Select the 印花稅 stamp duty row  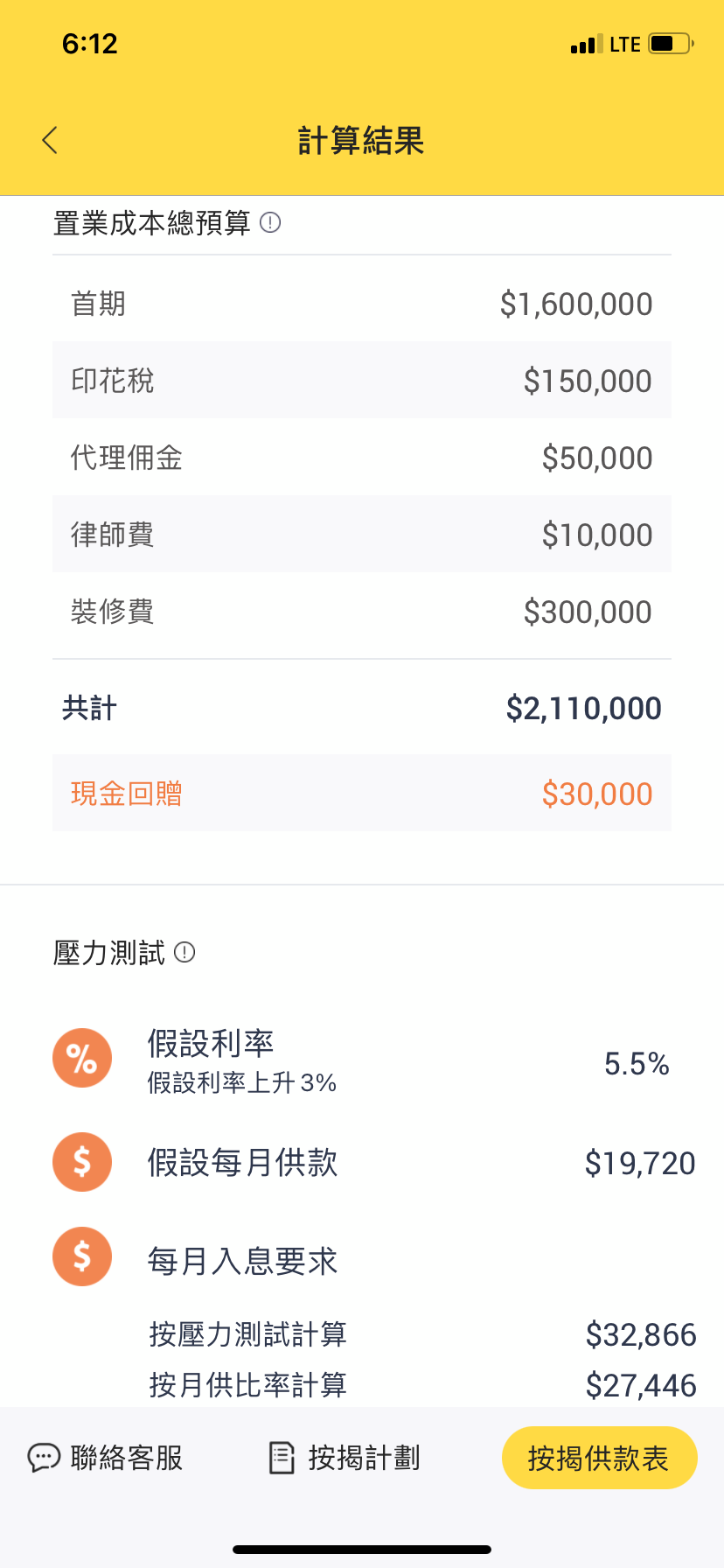[362, 381]
